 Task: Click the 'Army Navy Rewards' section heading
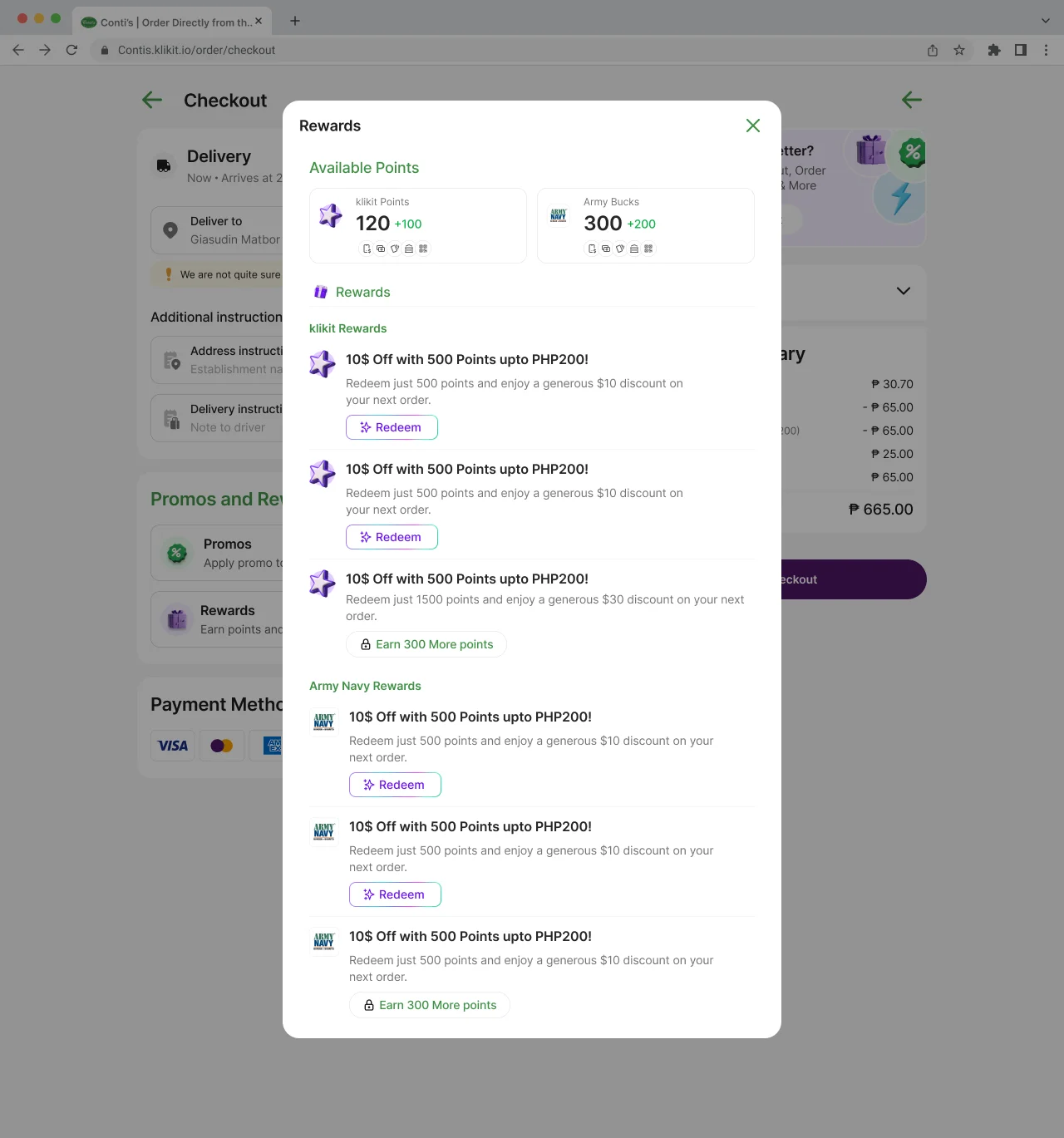pos(365,686)
